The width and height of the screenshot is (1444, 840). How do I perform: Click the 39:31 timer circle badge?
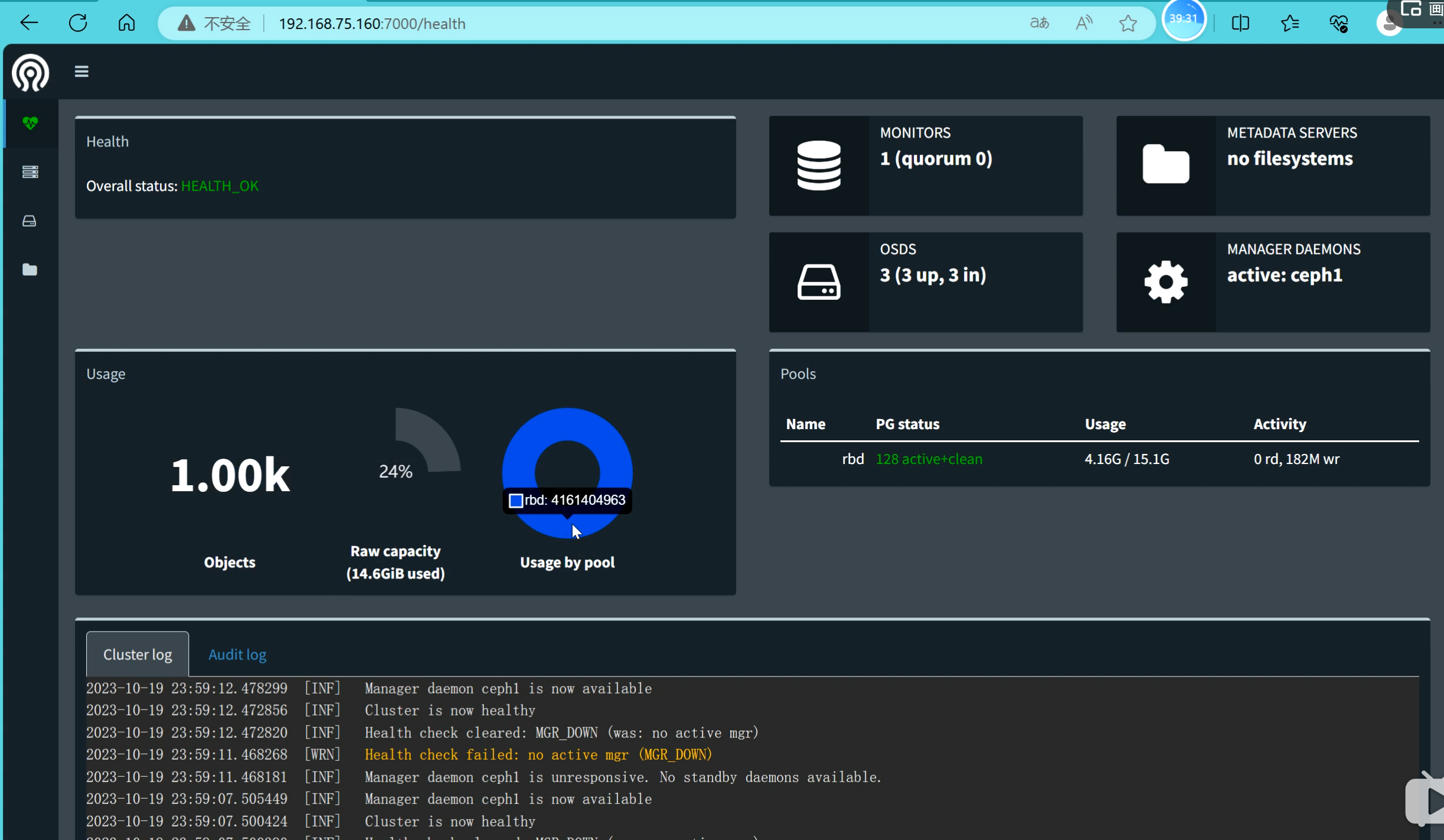[1184, 19]
